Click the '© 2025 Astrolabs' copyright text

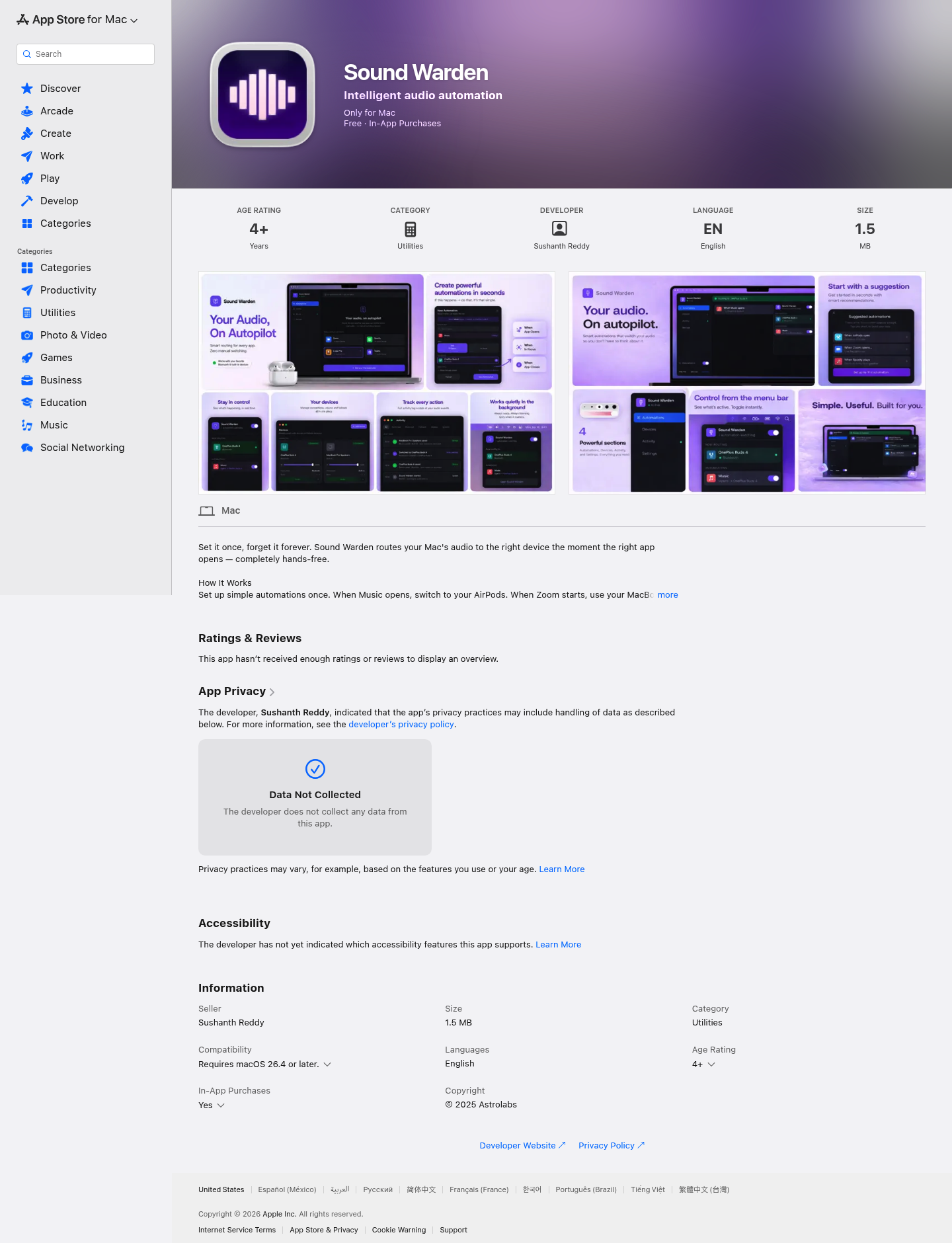pyautogui.click(x=481, y=1105)
